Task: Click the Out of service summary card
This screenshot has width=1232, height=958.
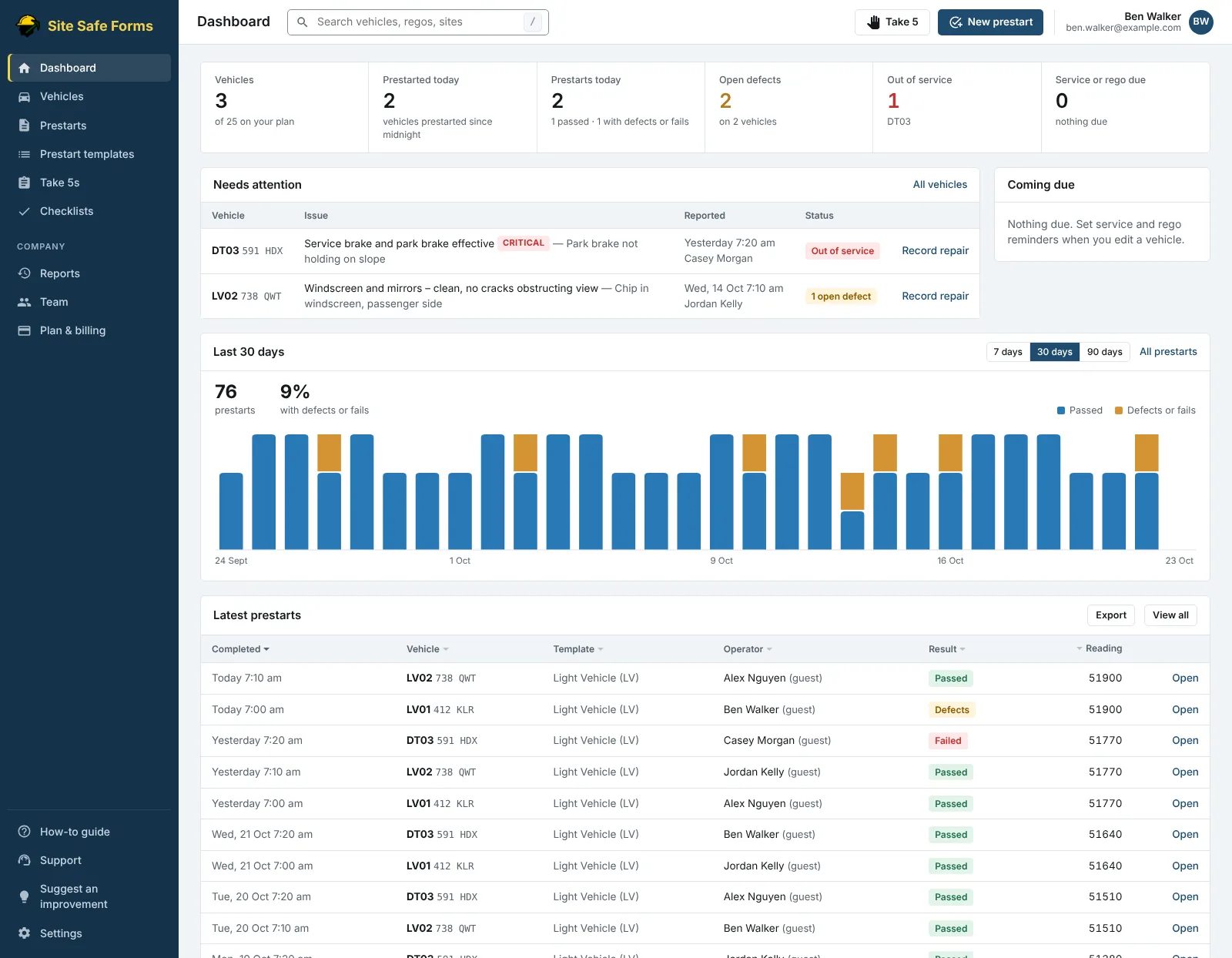Action: pyautogui.click(x=957, y=108)
